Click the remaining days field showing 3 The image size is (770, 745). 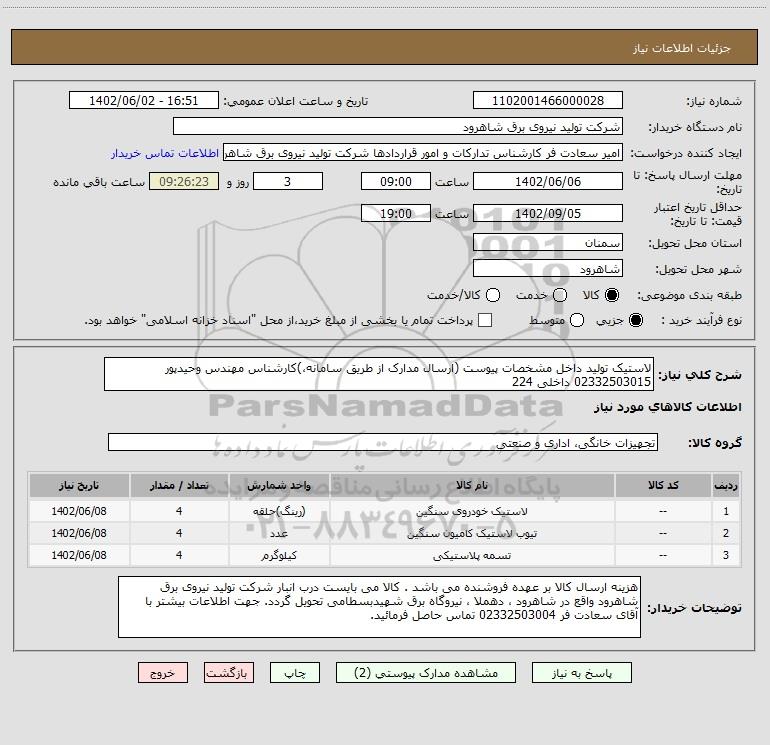[x=288, y=182]
